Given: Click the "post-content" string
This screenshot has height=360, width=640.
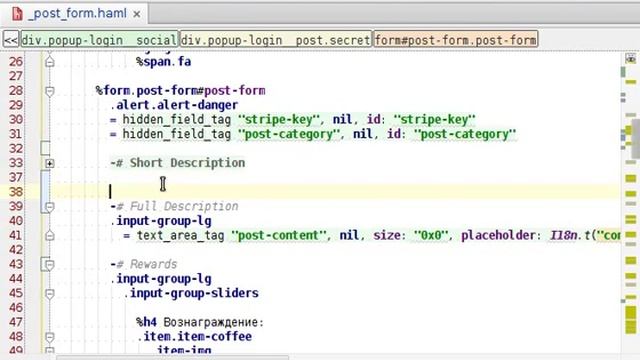Looking at the screenshot, I should [279, 236].
